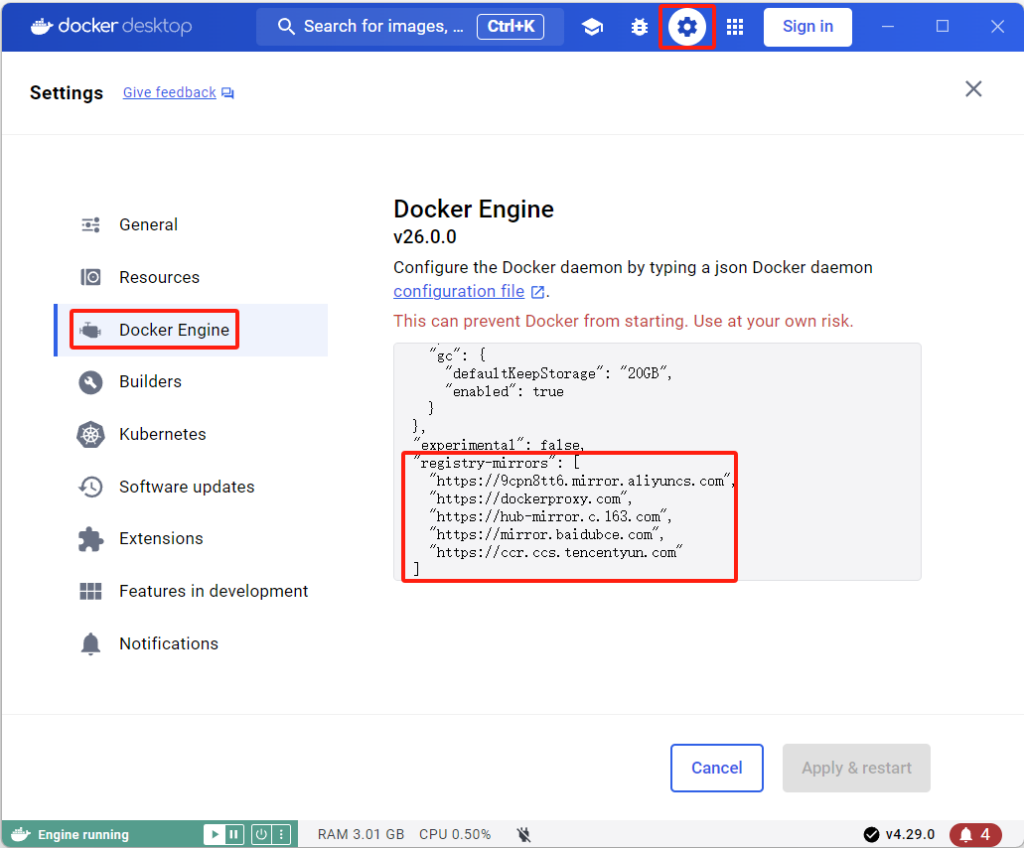Open the extensions grid icon in header
1024x848 pixels.
pos(735,27)
